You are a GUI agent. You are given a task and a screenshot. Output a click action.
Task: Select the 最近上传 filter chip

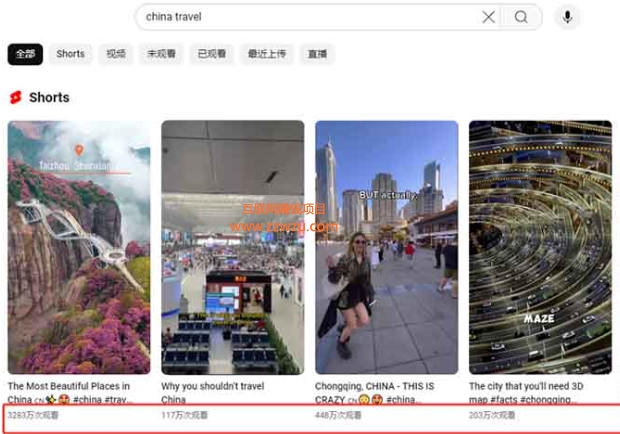point(267,54)
